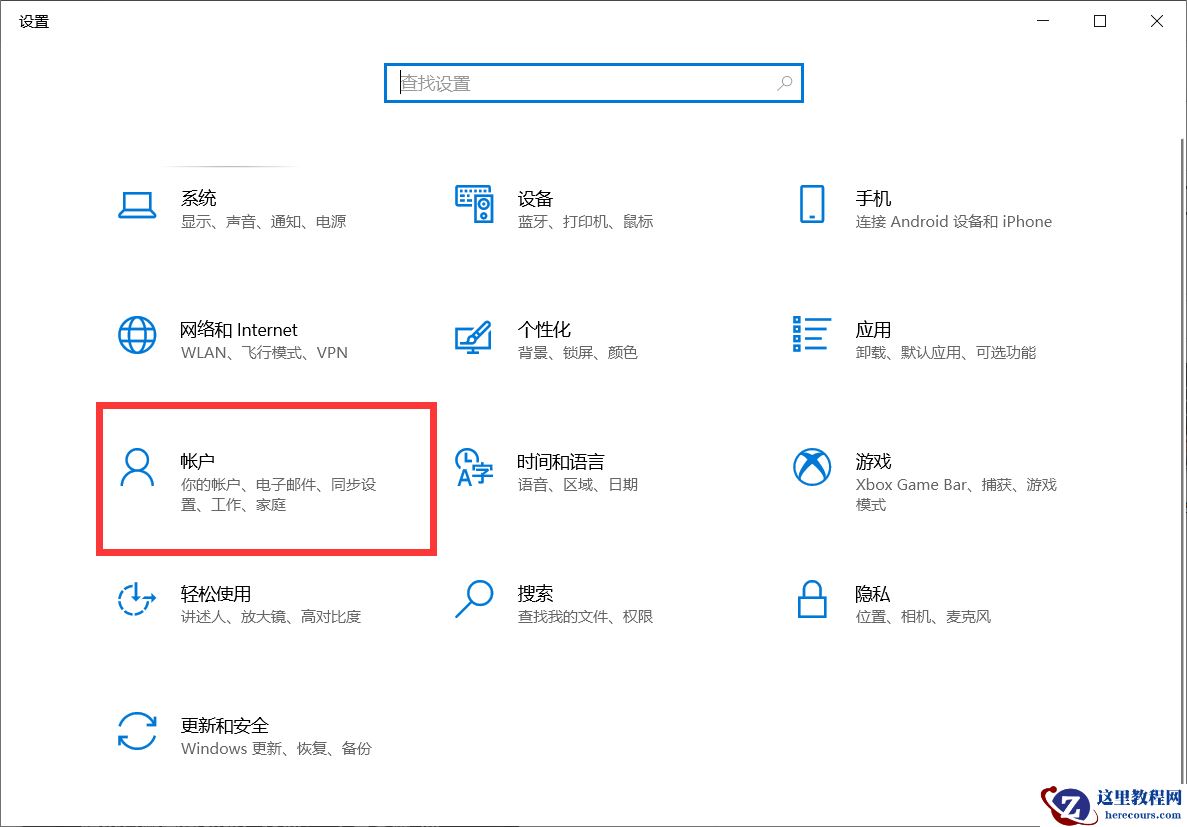Open the highlighted 帐户 (Accounts) icon
Image resolution: width=1187 pixels, height=827 pixels.
[137, 467]
